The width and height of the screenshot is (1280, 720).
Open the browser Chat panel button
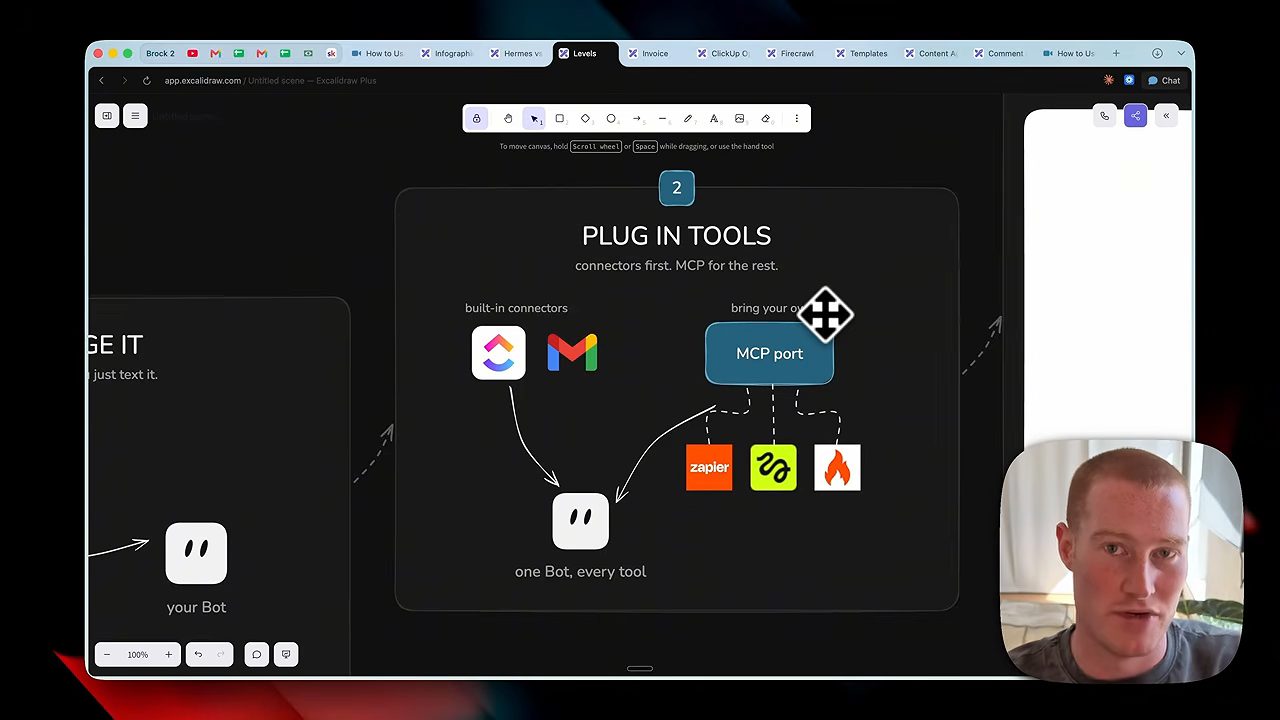(x=1164, y=80)
